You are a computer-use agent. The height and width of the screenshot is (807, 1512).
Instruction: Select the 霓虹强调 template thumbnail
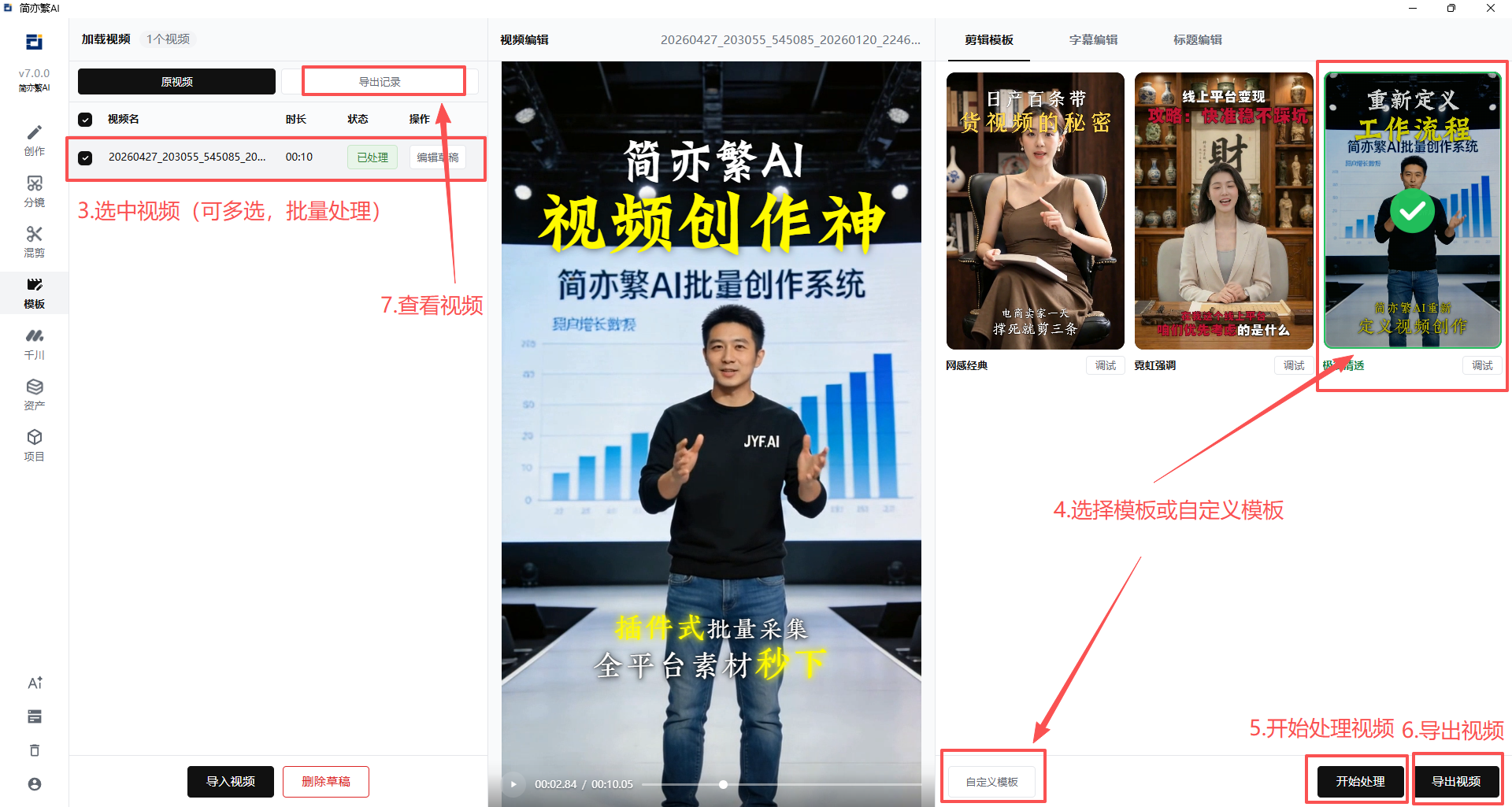[1224, 211]
